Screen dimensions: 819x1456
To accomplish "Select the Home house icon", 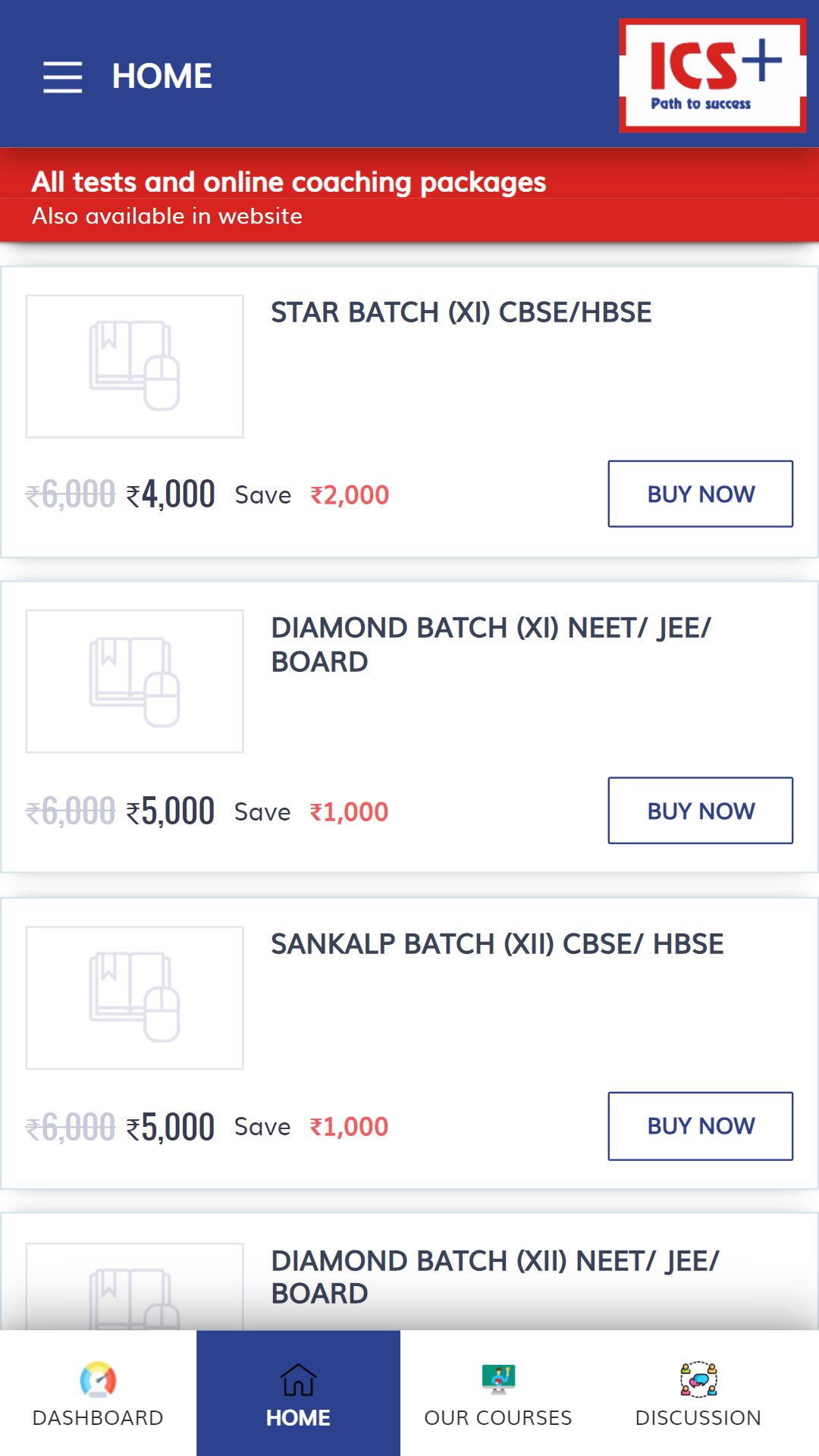I will tap(298, 1379).
